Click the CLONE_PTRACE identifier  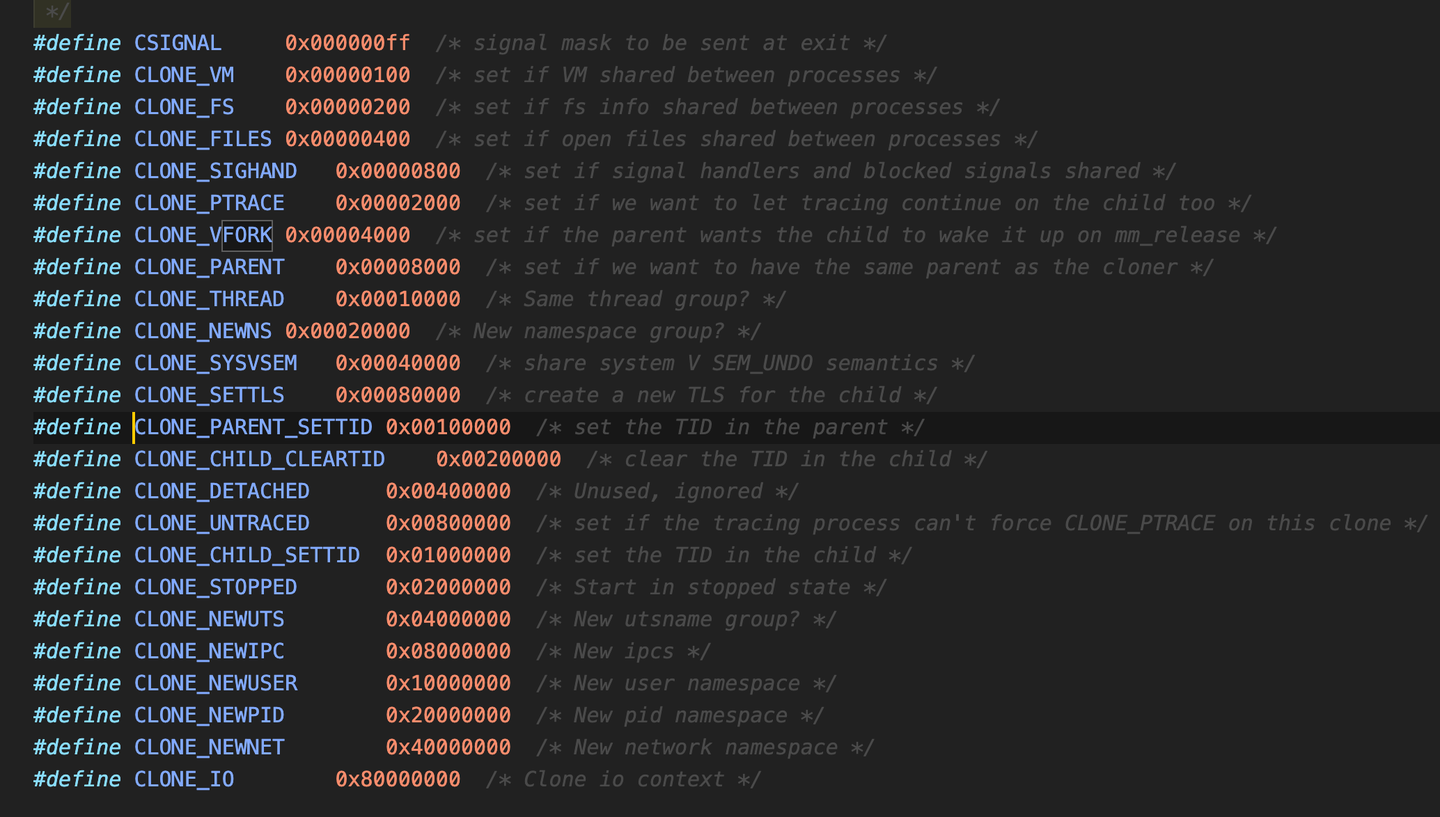pyautogui.click(x=209, y=203)
